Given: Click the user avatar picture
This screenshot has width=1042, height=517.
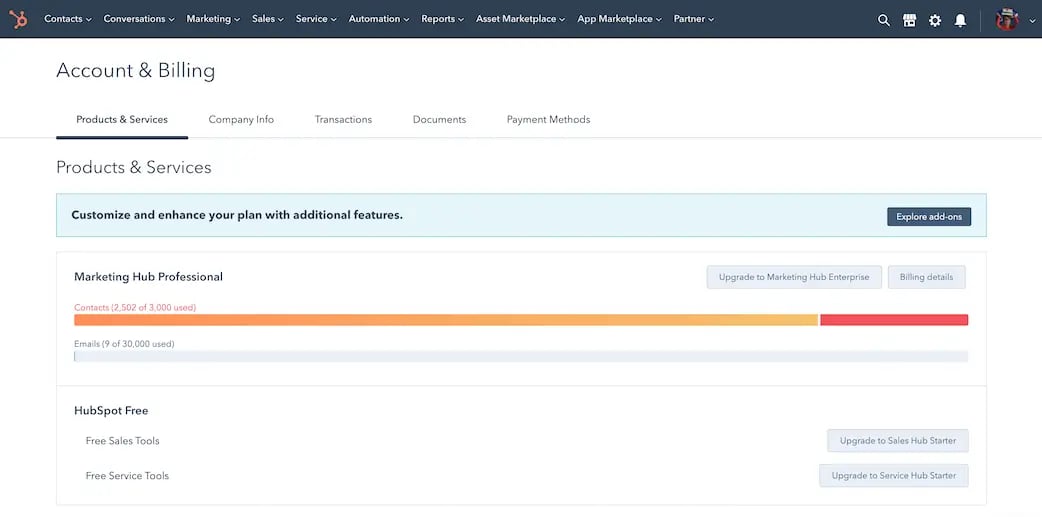Looking at the screenshot, I should [x=1007, y=19].
